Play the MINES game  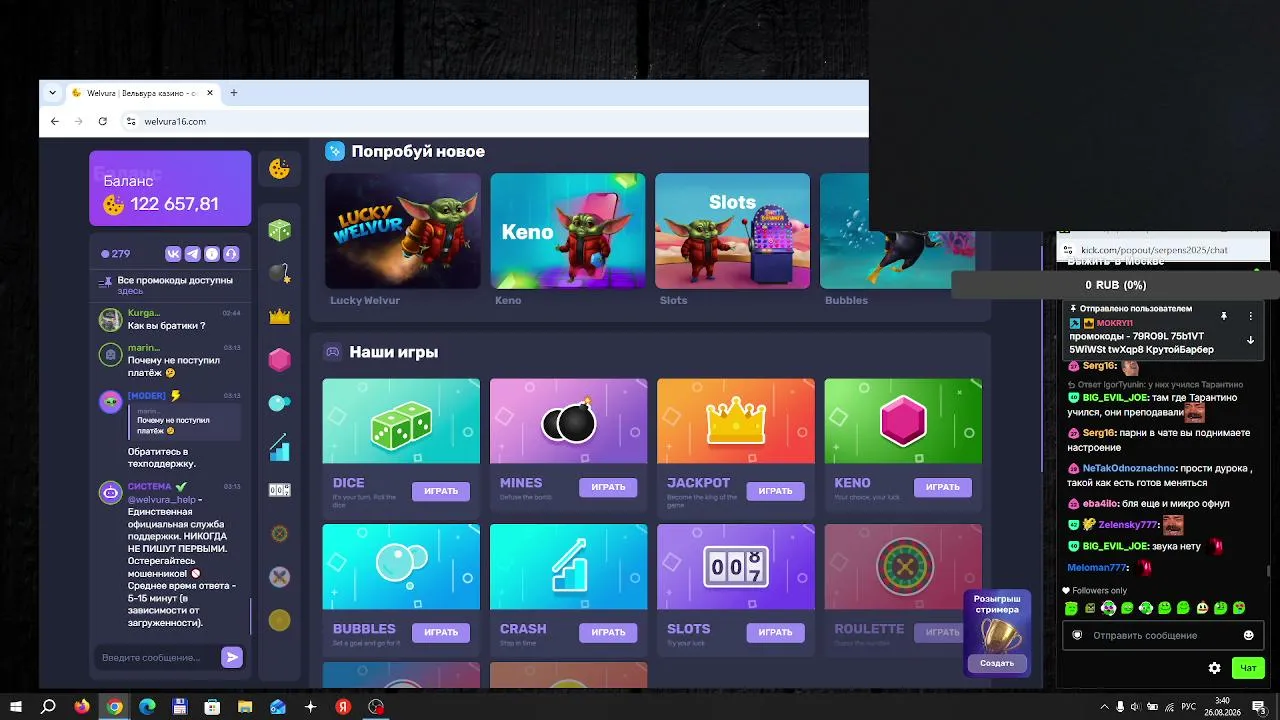tap(608, 487)
